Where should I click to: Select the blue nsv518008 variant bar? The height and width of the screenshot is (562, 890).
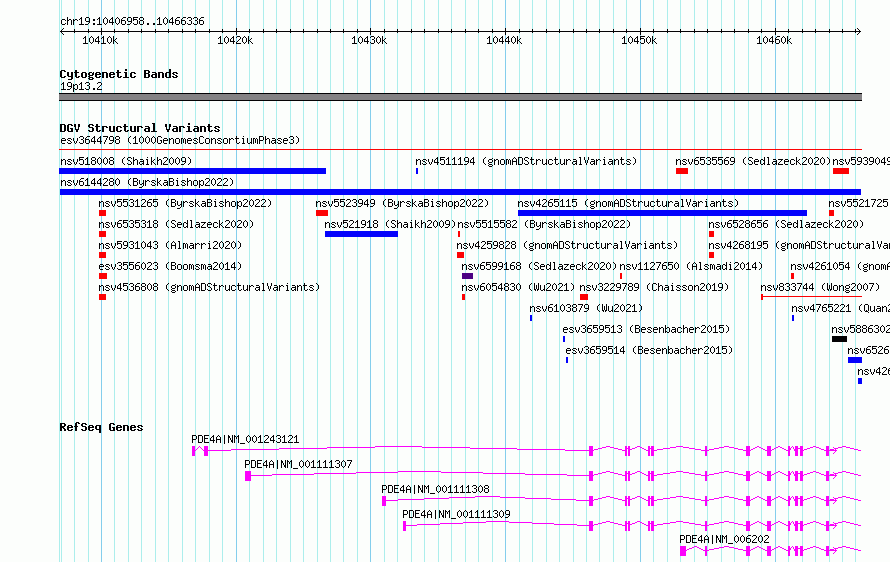click(192, 171)
